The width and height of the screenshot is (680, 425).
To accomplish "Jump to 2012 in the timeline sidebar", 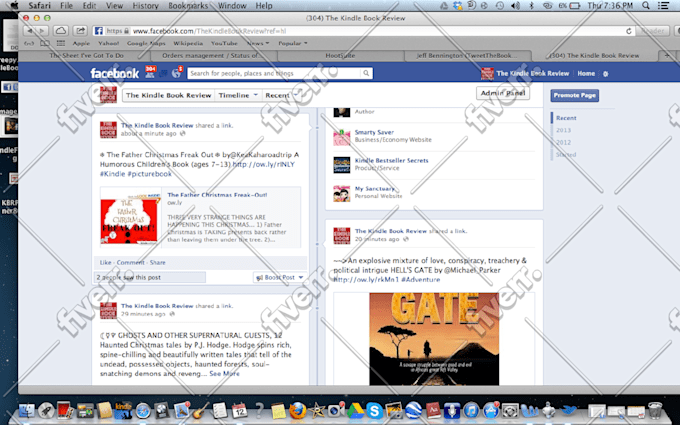I will (x=563, y=142).
